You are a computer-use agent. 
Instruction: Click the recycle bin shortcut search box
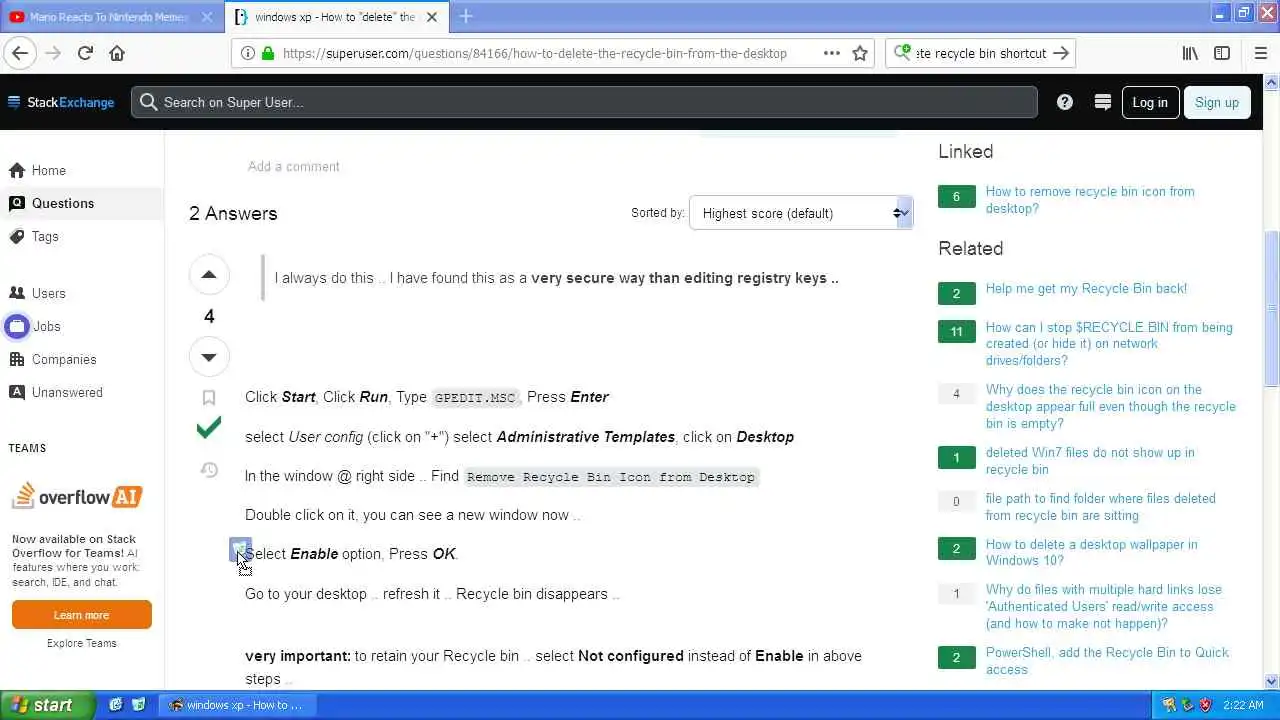980,53
